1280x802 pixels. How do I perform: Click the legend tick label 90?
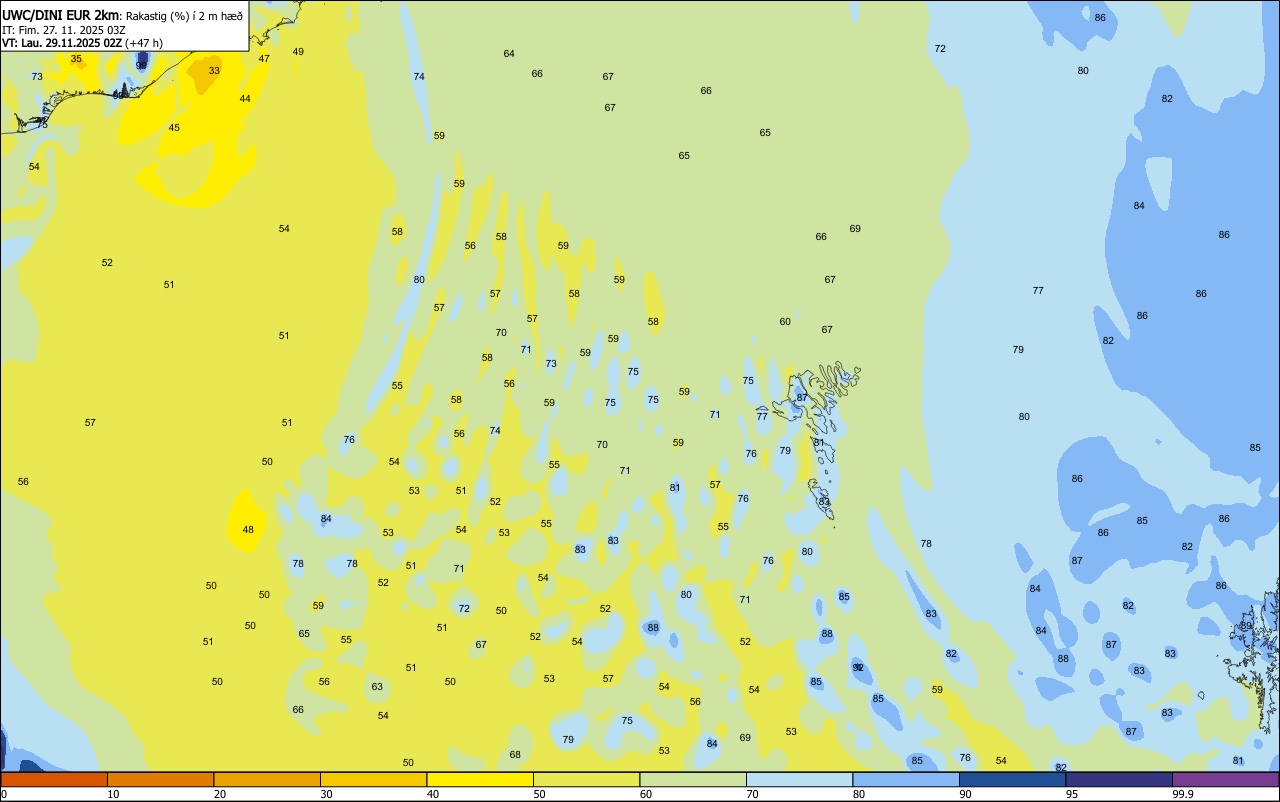click(x=965, y=794)
